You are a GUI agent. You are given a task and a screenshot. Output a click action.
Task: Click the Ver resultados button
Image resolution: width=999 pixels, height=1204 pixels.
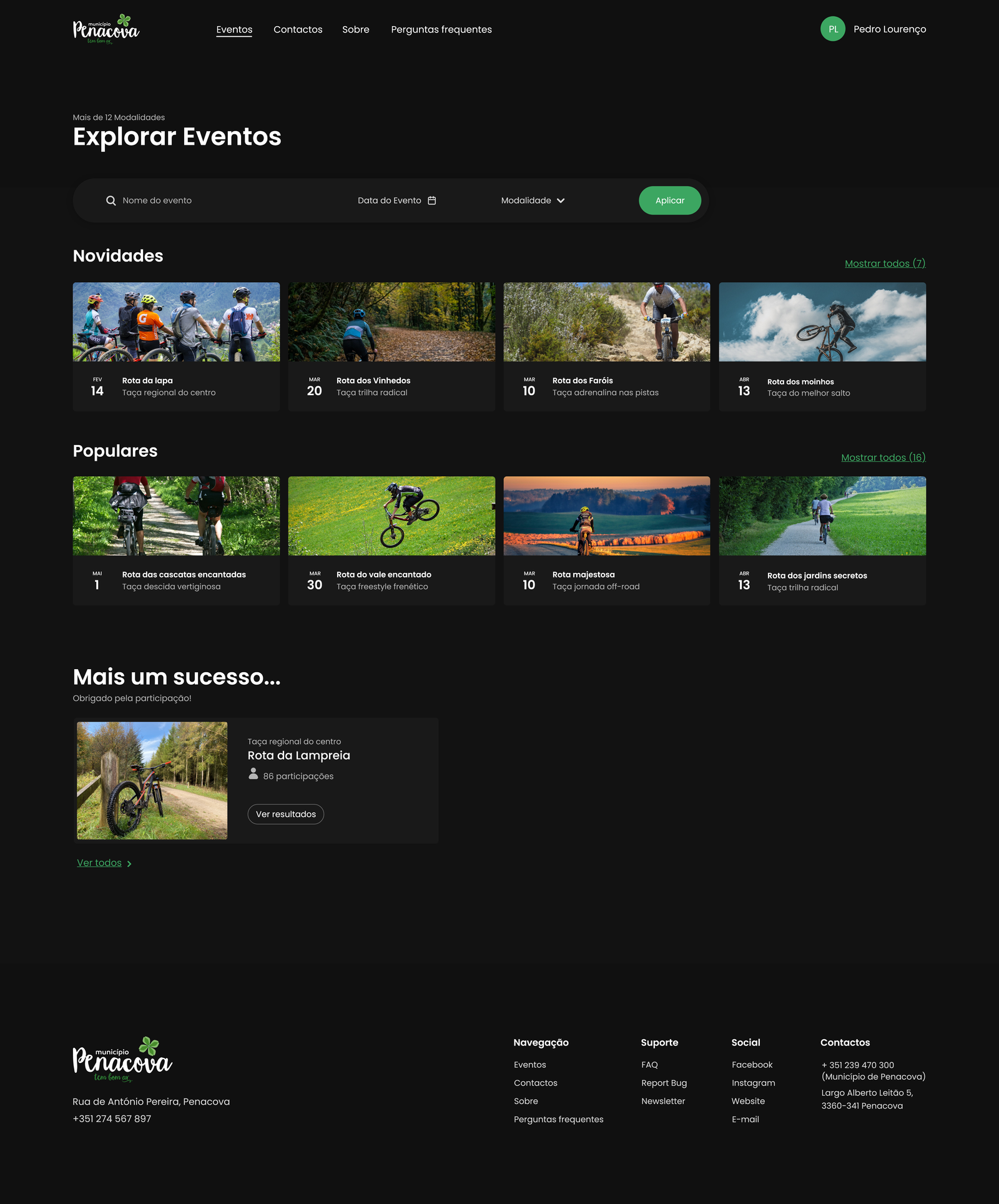[x=286, y=814]
